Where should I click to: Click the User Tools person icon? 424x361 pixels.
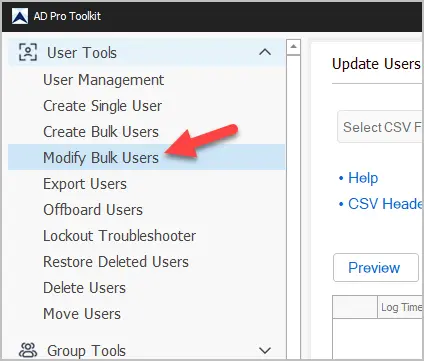(x=28, y=52)
